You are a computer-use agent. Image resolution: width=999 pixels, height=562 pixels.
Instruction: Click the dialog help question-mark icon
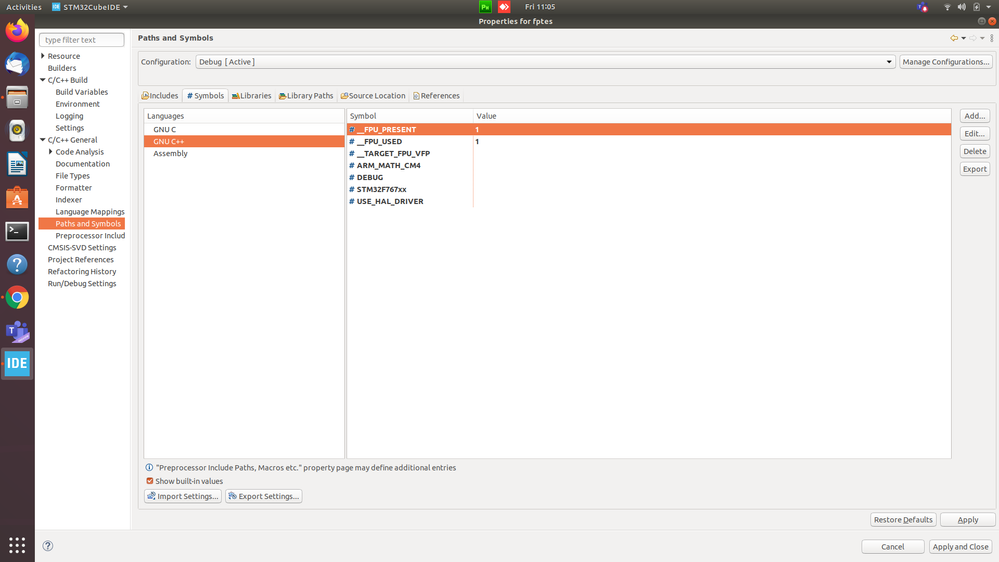pyautogui.click(x=48, y=546)
